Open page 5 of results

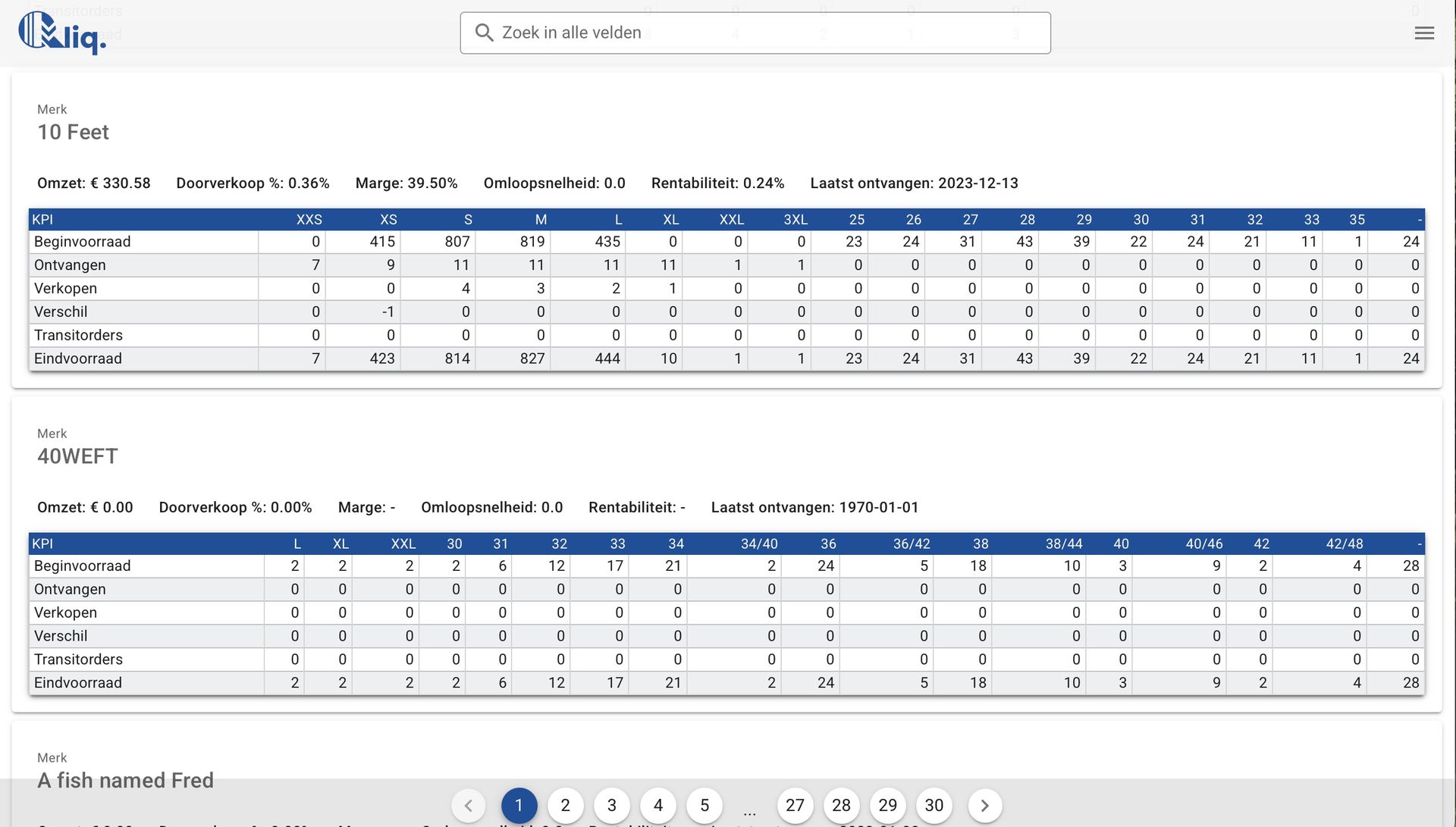tap(704, 805)
